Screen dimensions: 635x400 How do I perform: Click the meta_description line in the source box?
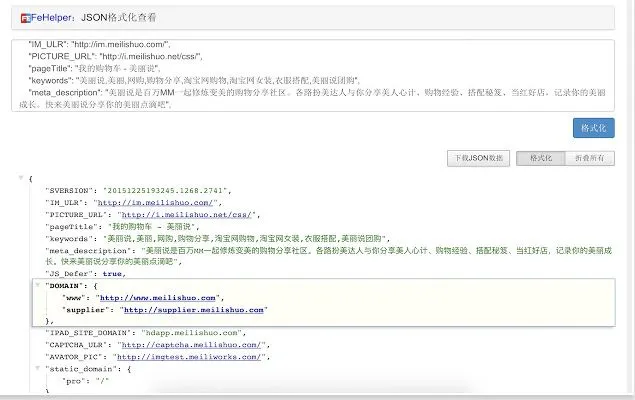coord(313,98)
